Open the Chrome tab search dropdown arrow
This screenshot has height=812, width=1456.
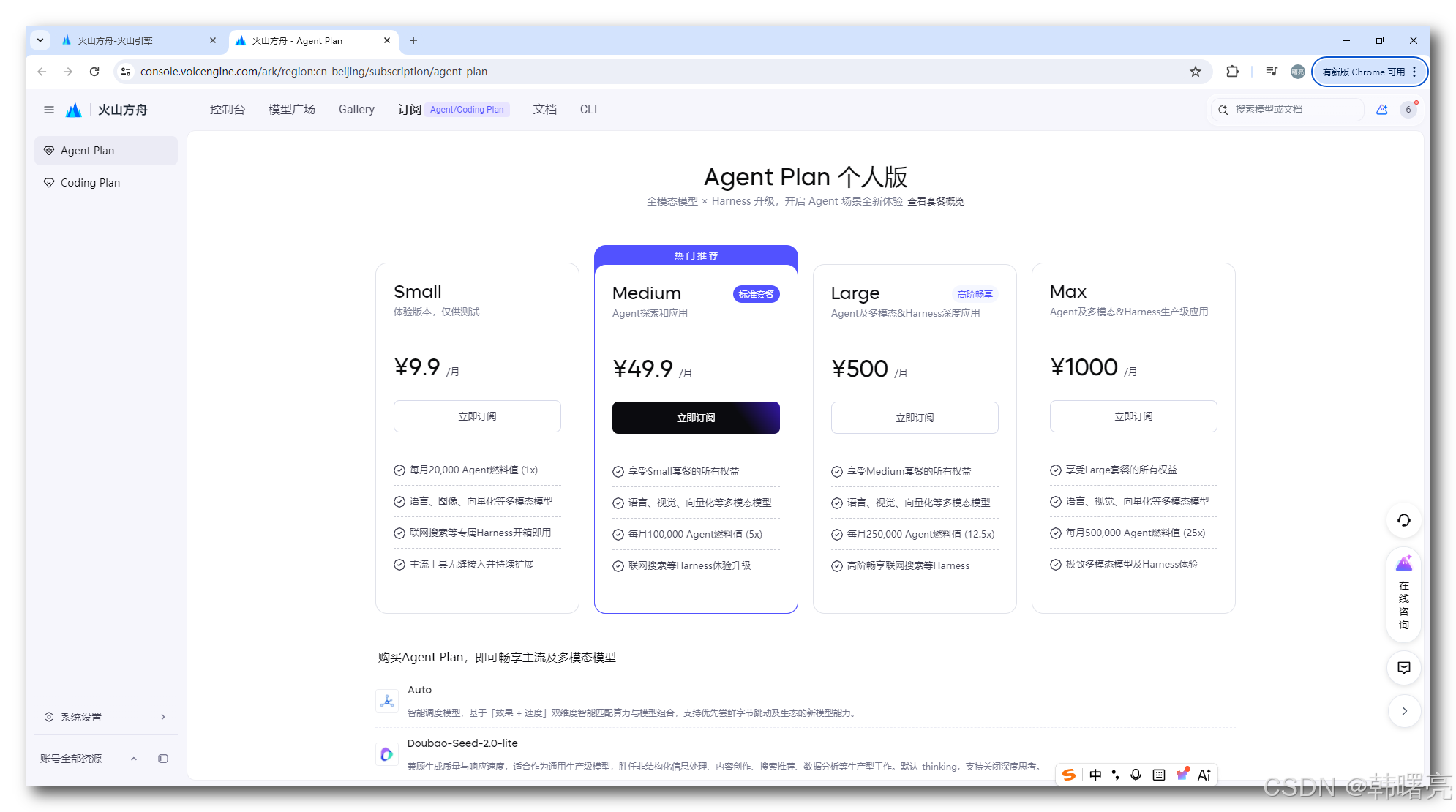click(x=40, y=40)
